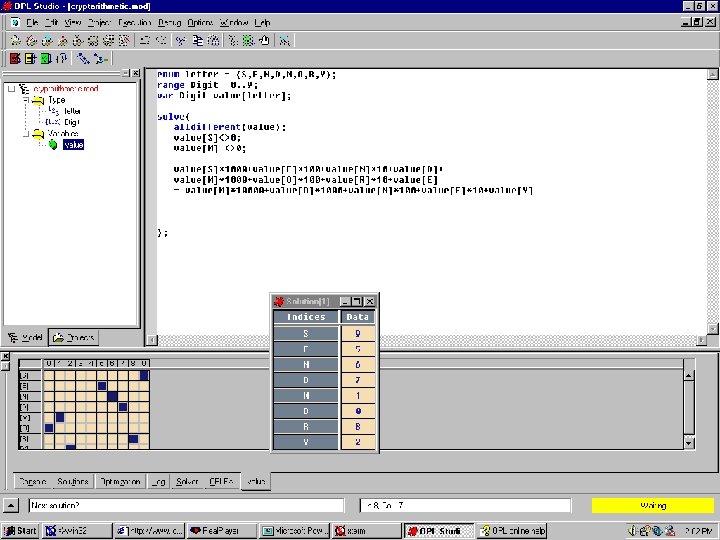Open the Debug menu
The image size is (720, 540).
(169, 22)
